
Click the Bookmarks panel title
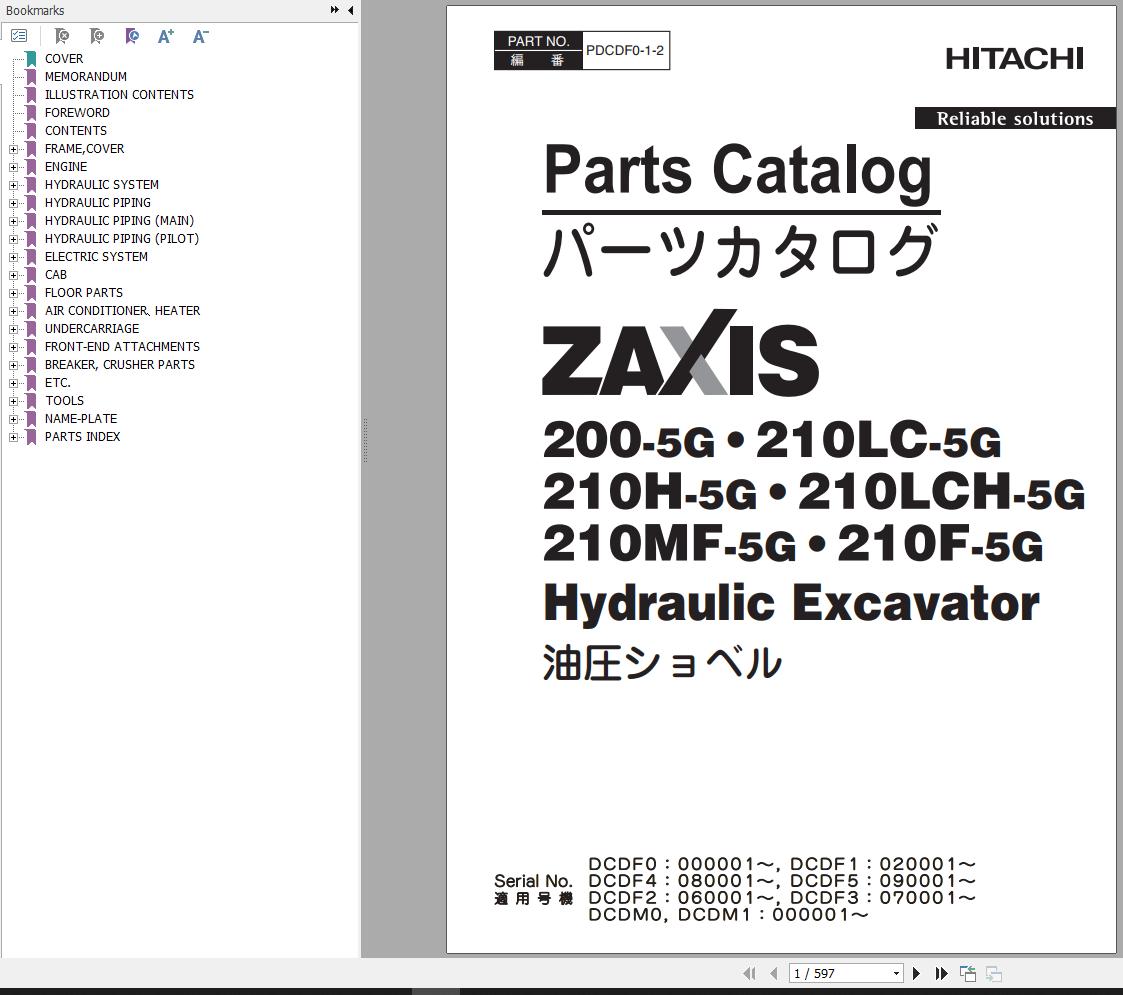35,11
